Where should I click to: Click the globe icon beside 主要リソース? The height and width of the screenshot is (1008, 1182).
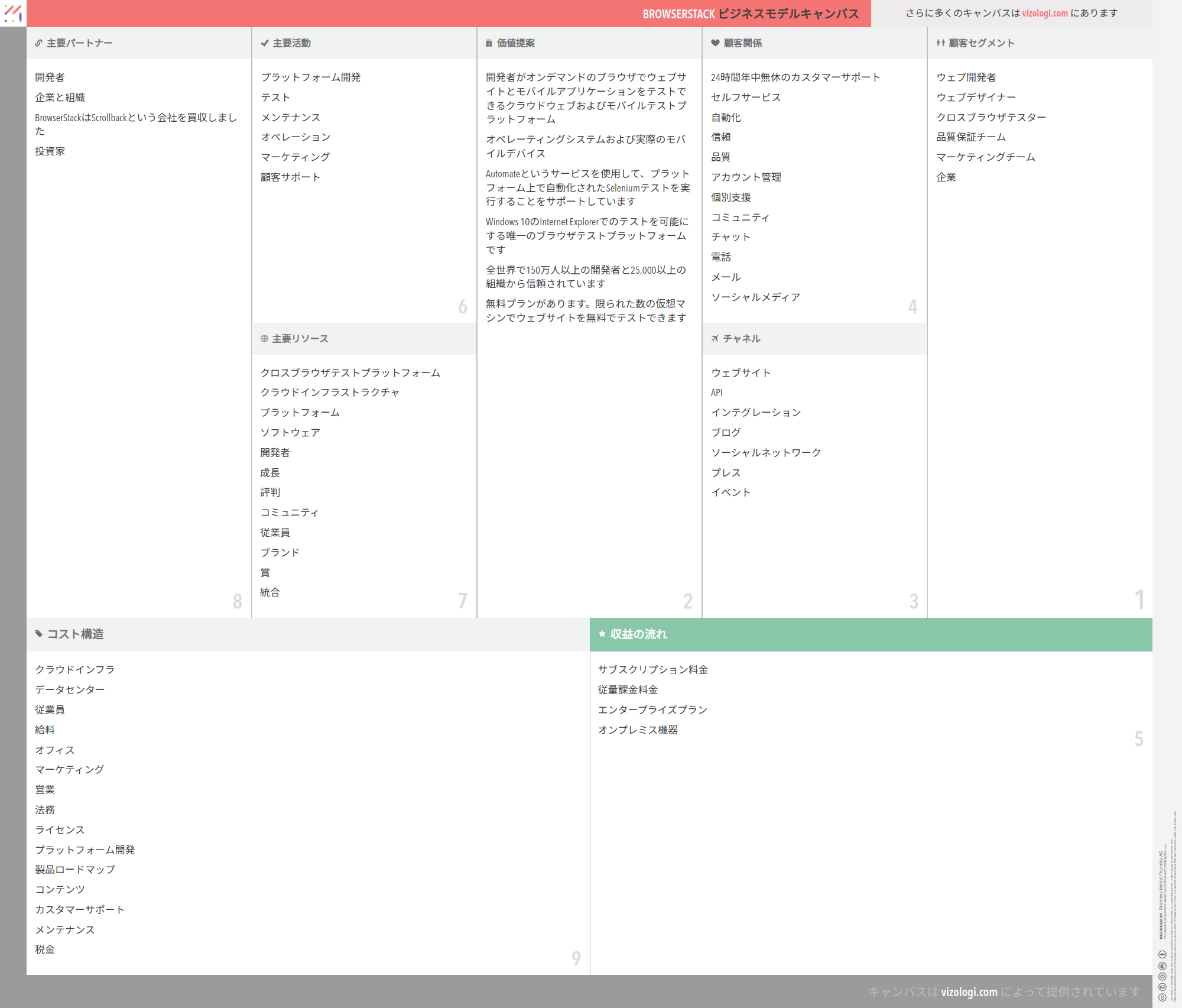click(x=264, y=339)
